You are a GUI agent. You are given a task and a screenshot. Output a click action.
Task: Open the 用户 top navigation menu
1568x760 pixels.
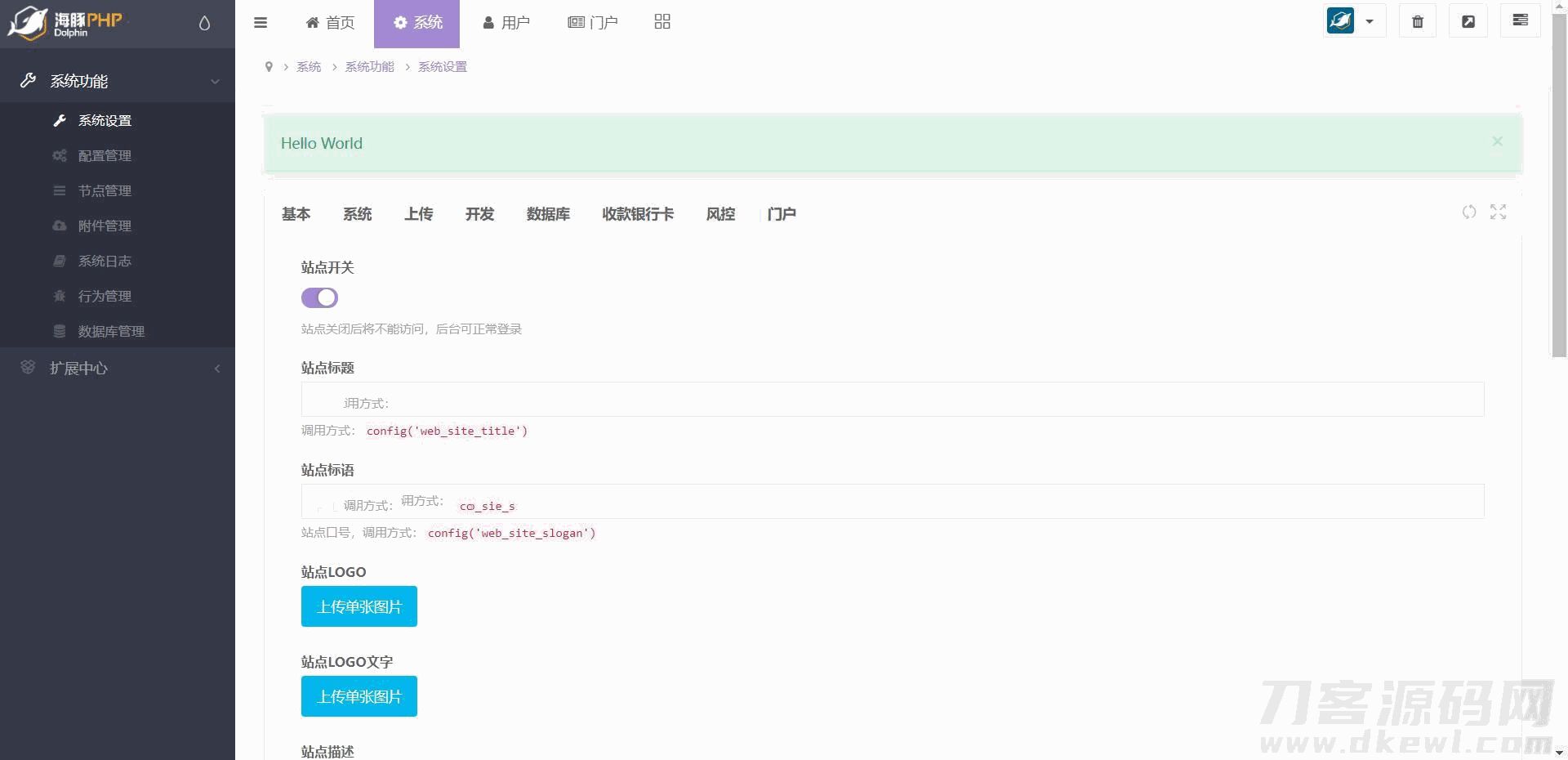click(506, 23)
